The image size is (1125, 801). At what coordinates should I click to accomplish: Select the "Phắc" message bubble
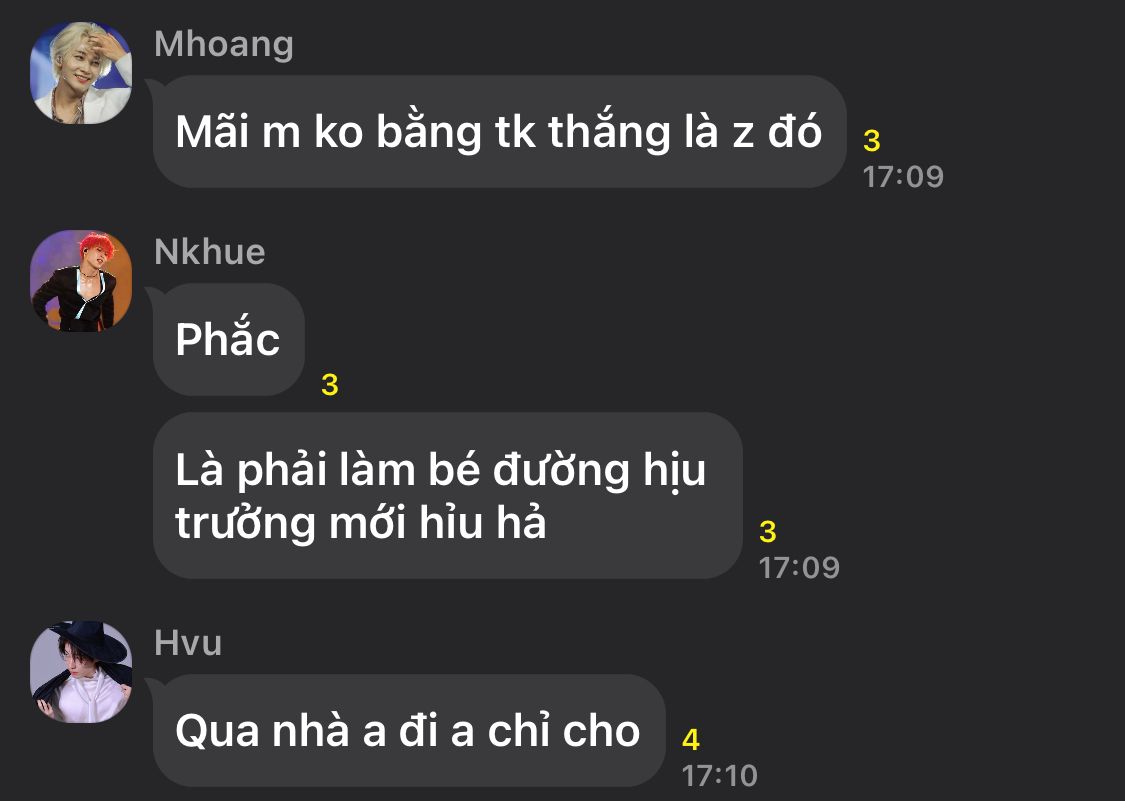229,339
